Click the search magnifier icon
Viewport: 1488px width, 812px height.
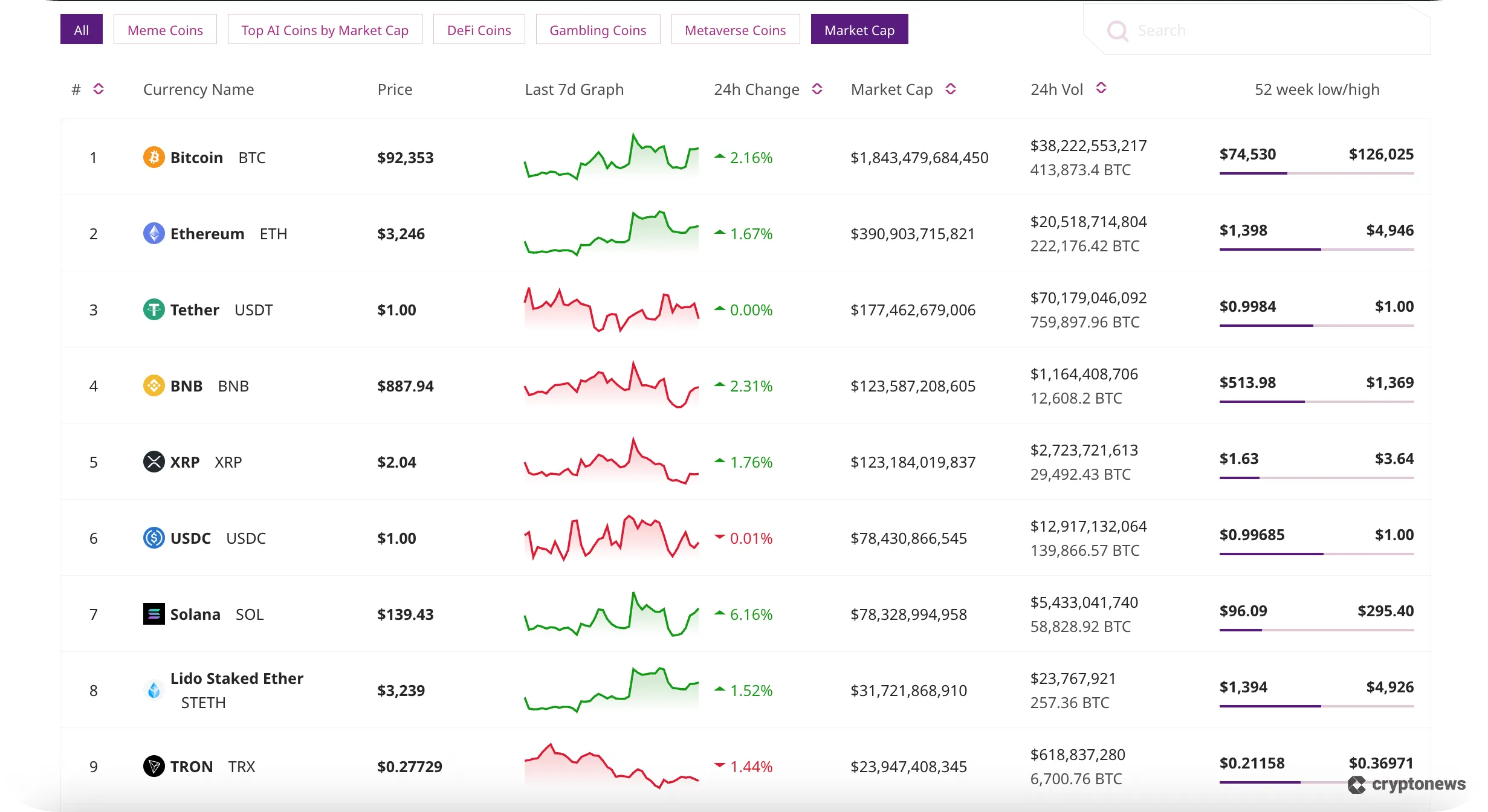1118,30
